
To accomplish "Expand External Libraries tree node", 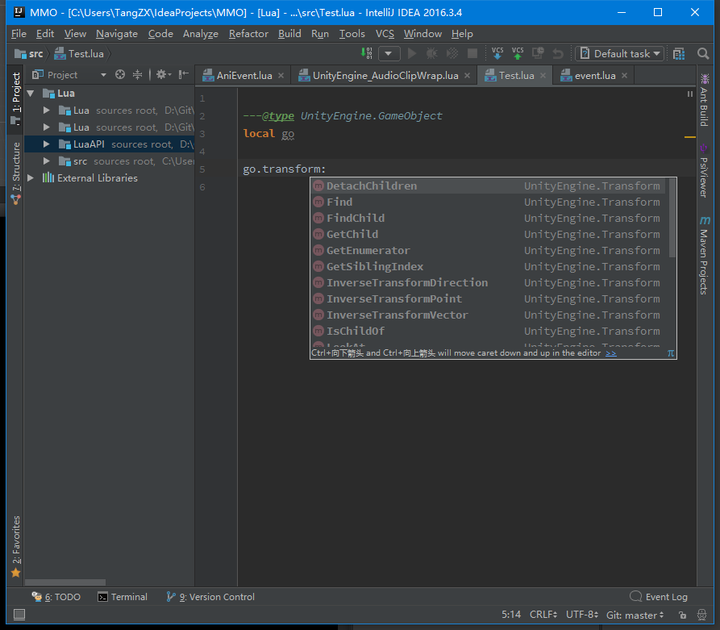I will pyautogui.click(x=31, y=178).
